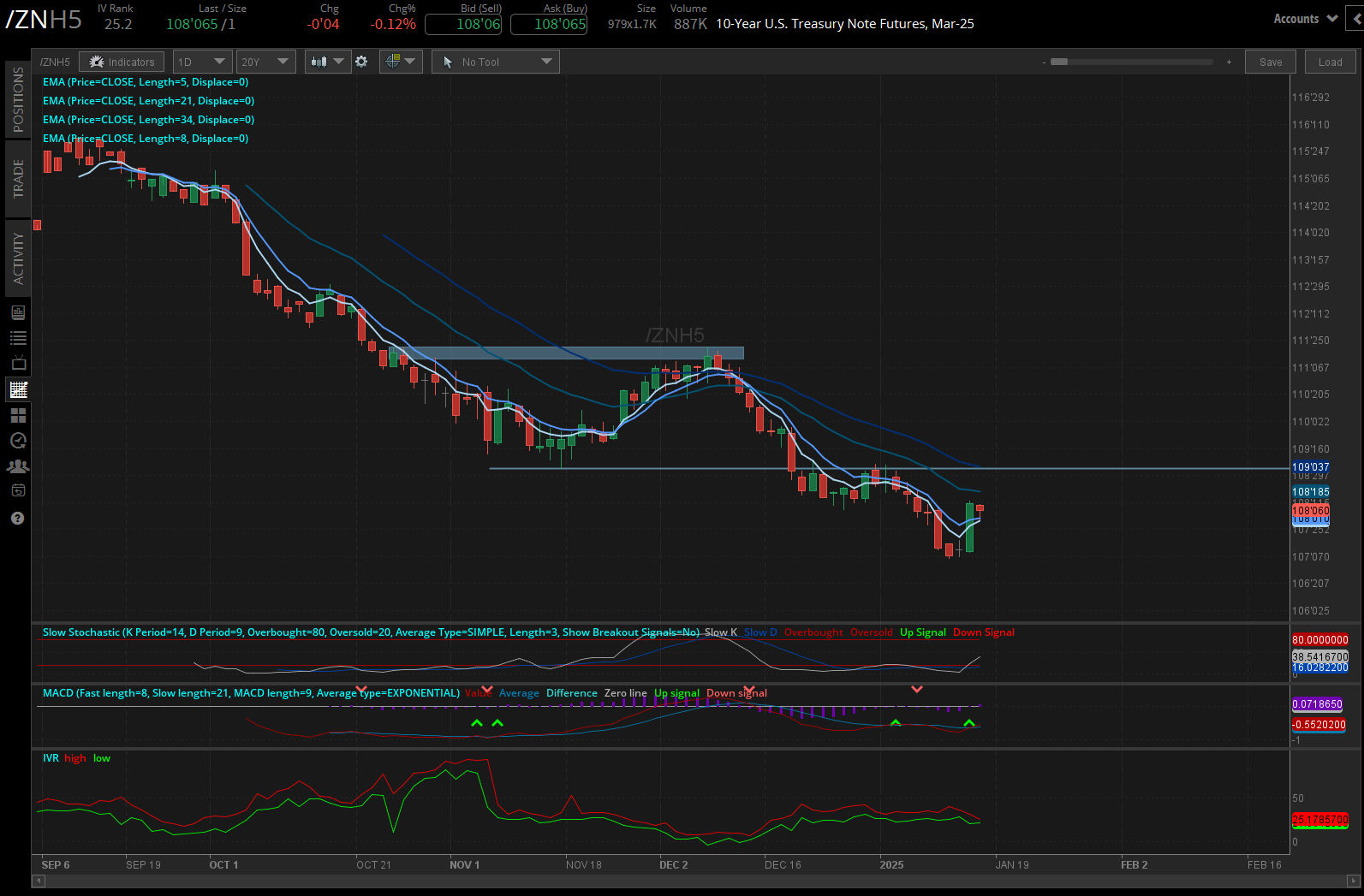Image resolution: width=1364 pixels, height=896 pixels.
Task: Select the EMA Length=8 study label
Action: coord(146,139)
